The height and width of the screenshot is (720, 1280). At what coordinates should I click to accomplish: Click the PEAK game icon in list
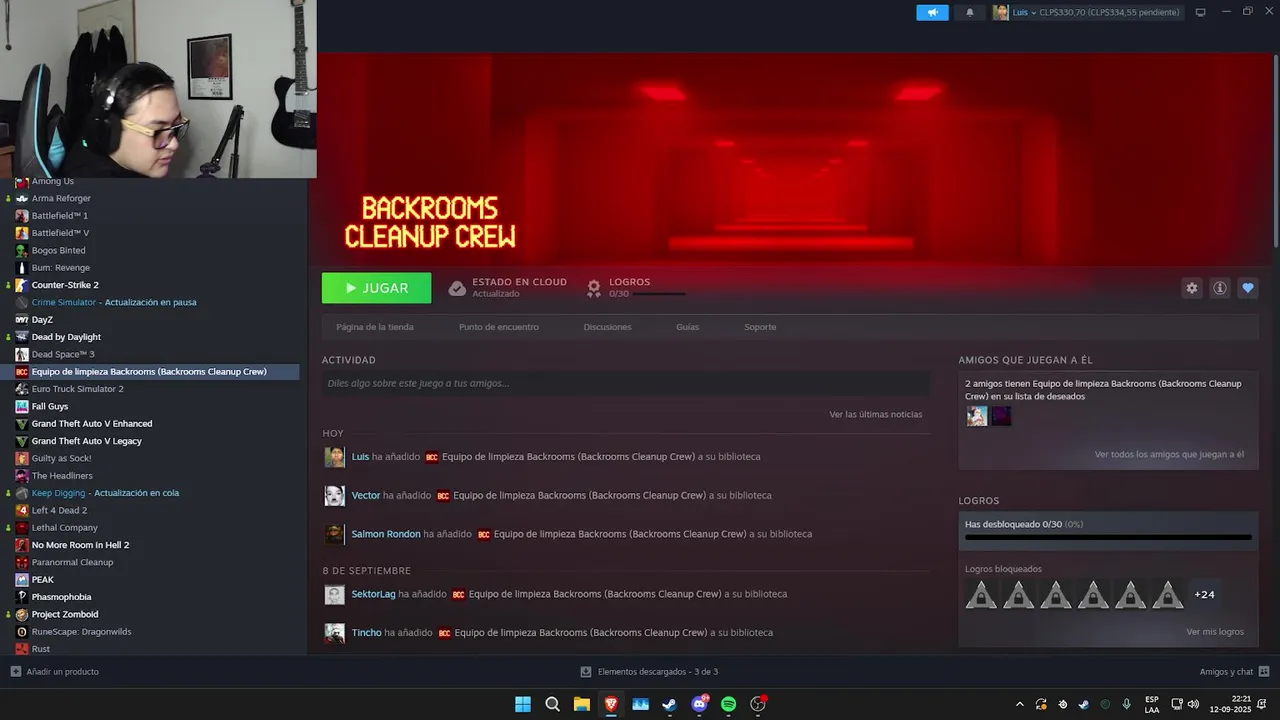coord(22,580)
